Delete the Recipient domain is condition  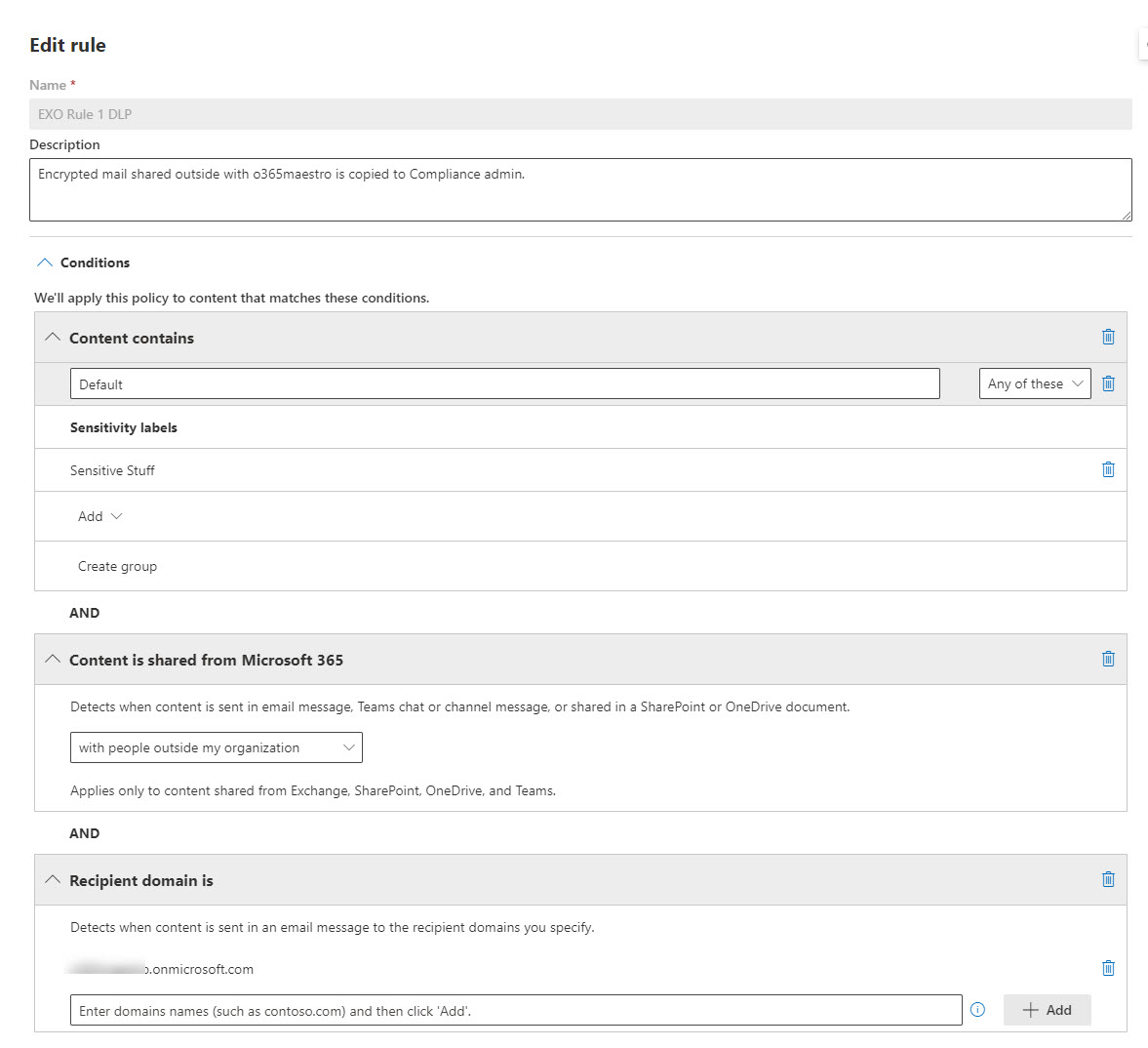pos(1108,879)
